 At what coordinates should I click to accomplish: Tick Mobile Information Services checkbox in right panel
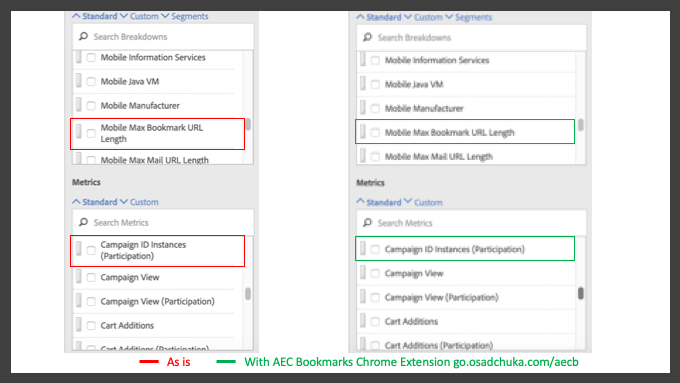point(375,60)
